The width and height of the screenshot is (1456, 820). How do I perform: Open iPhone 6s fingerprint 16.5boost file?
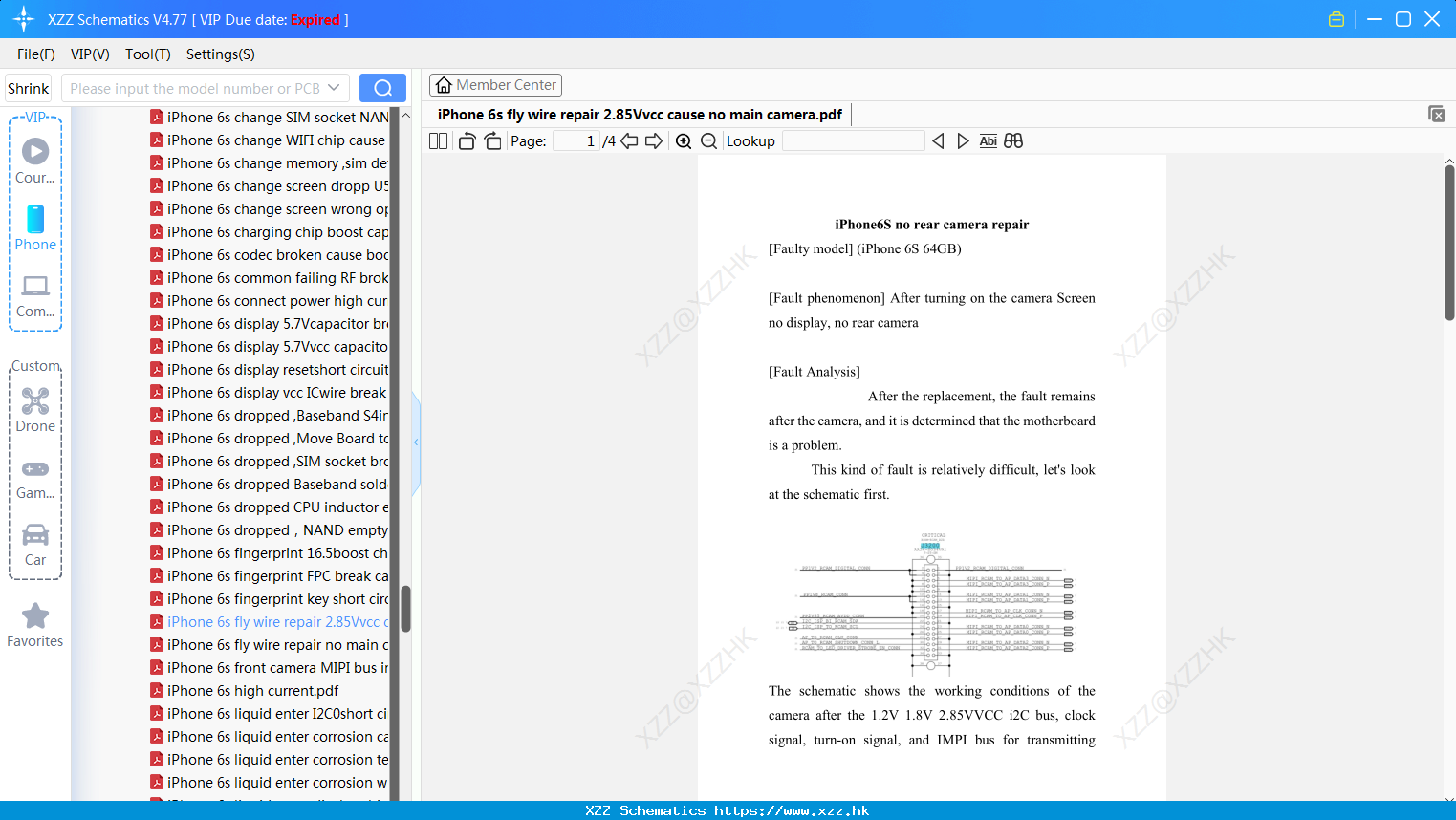[x=269, y=553]
